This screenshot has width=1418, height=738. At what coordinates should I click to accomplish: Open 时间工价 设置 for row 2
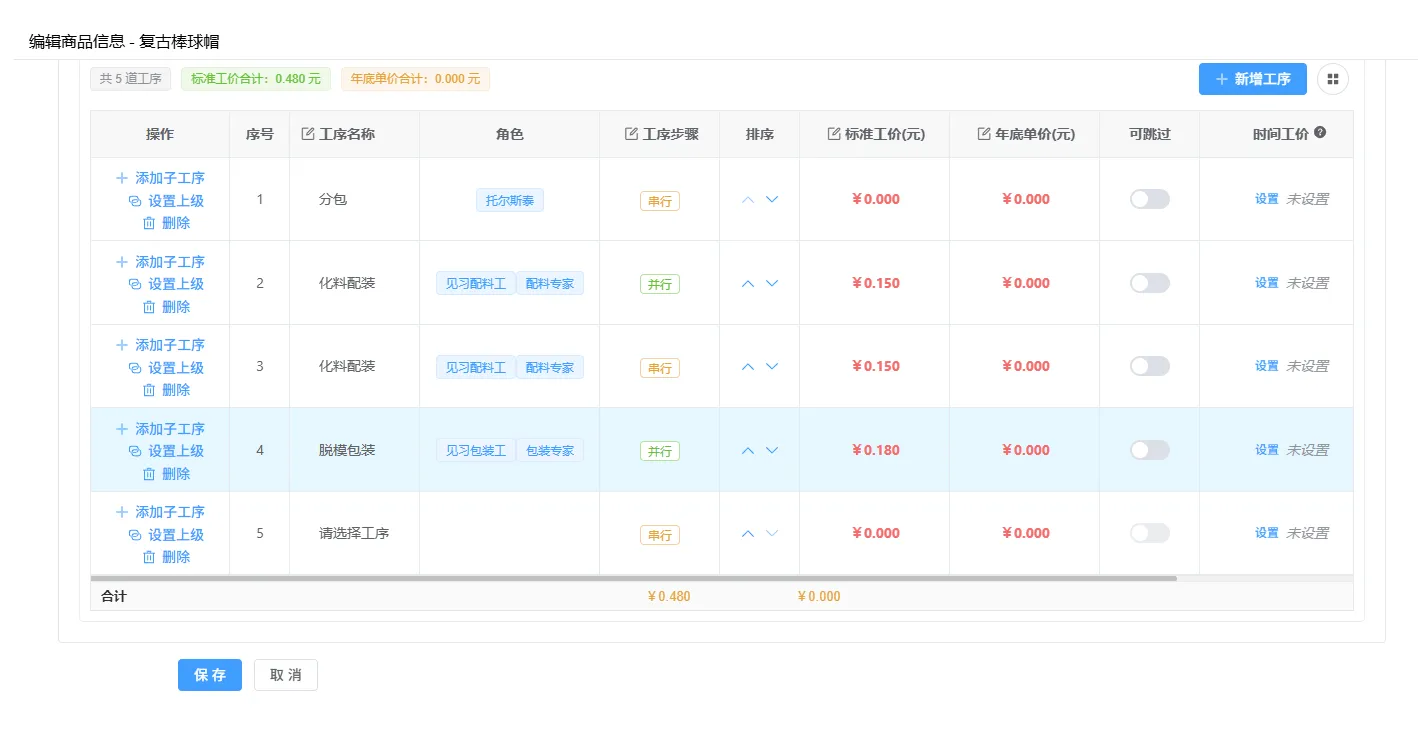pyautogui.click(x=1267, y=283)
